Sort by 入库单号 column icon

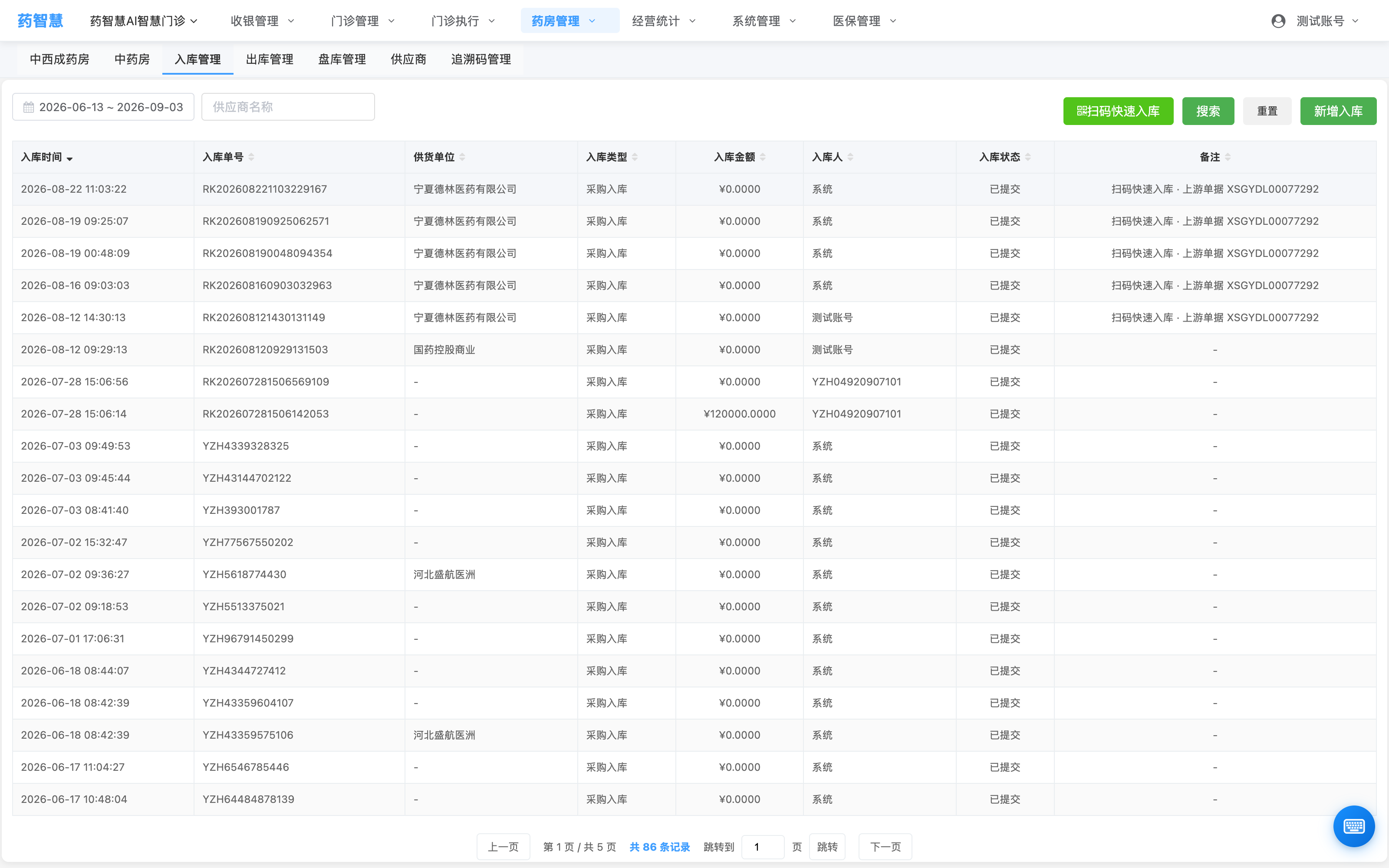[251, 157]
